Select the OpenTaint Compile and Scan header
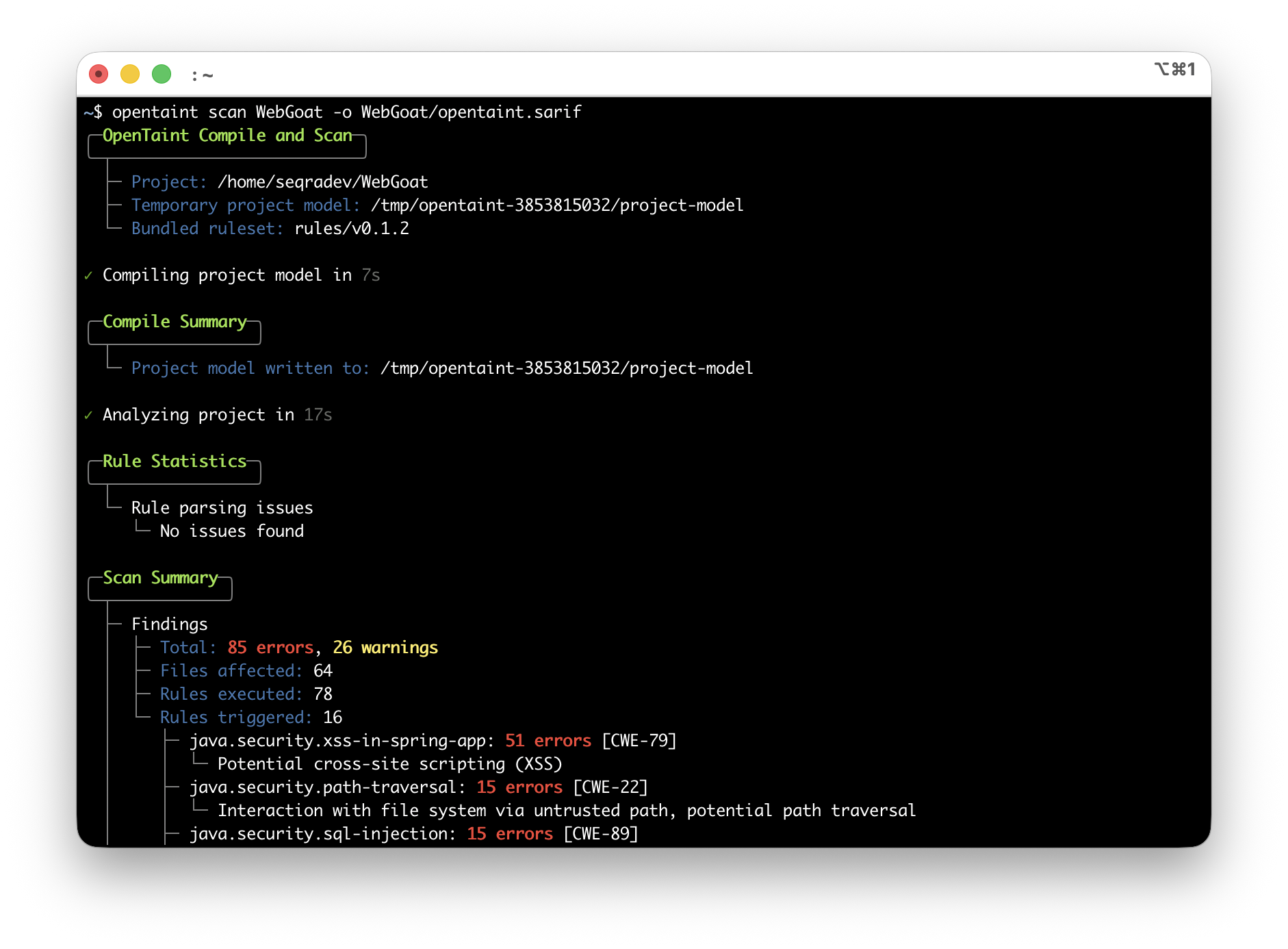 click(227, 135)
